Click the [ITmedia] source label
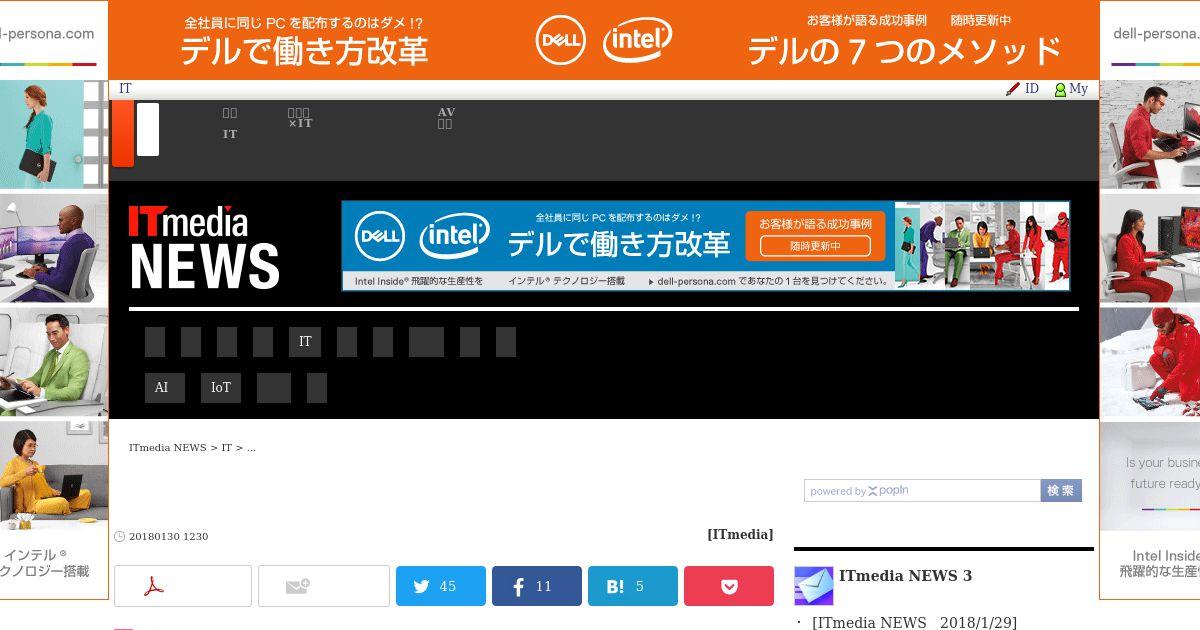 tap(740, 535)
